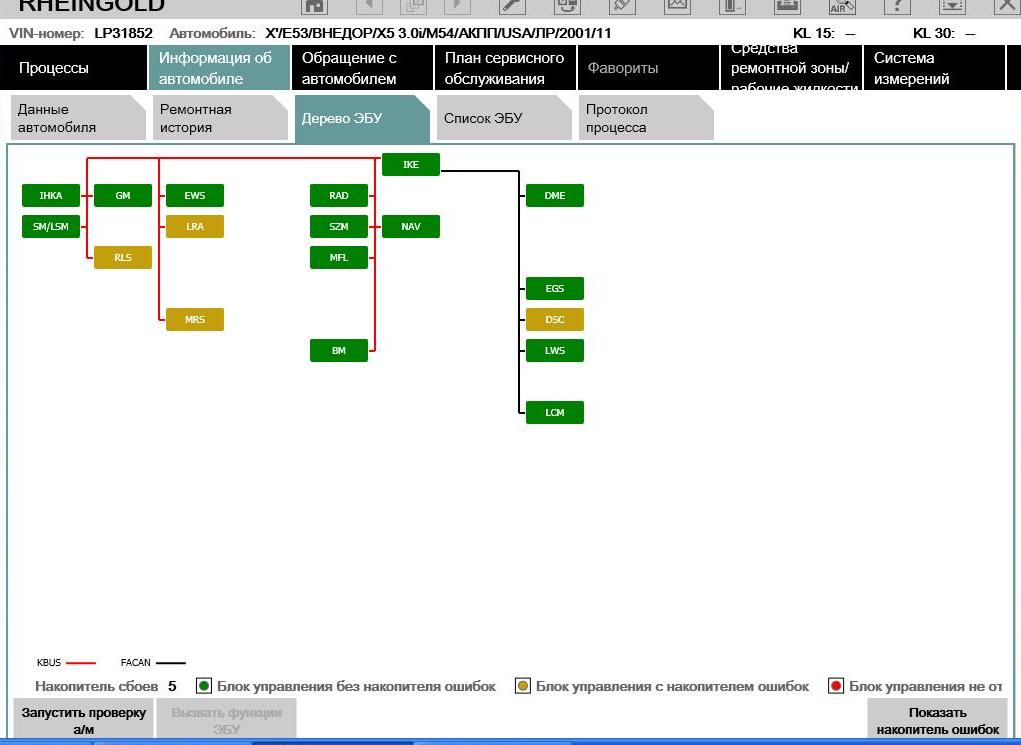The height and width of the screenshot is (745, 1021).
Task: Click the KL 15 status indicator
Action: (x=824, y=33)
